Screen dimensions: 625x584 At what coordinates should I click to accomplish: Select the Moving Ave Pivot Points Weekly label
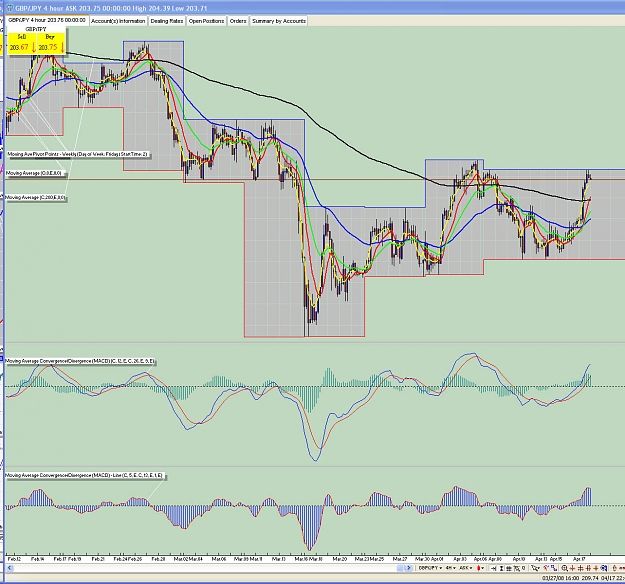[x=78, y=154]
